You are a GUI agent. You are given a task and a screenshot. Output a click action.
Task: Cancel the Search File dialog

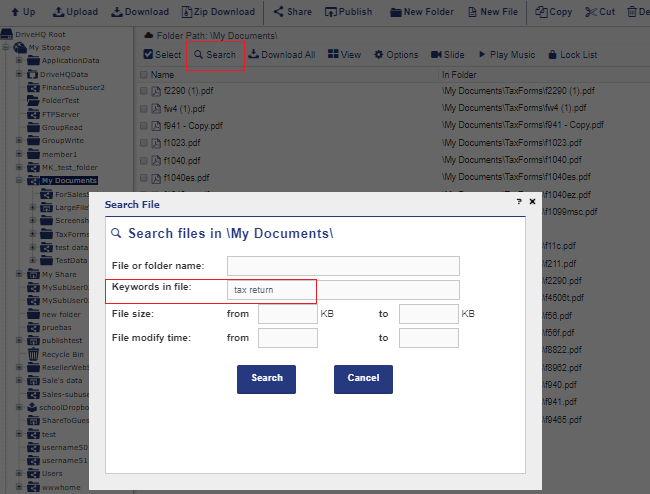(x=363, y=378)
